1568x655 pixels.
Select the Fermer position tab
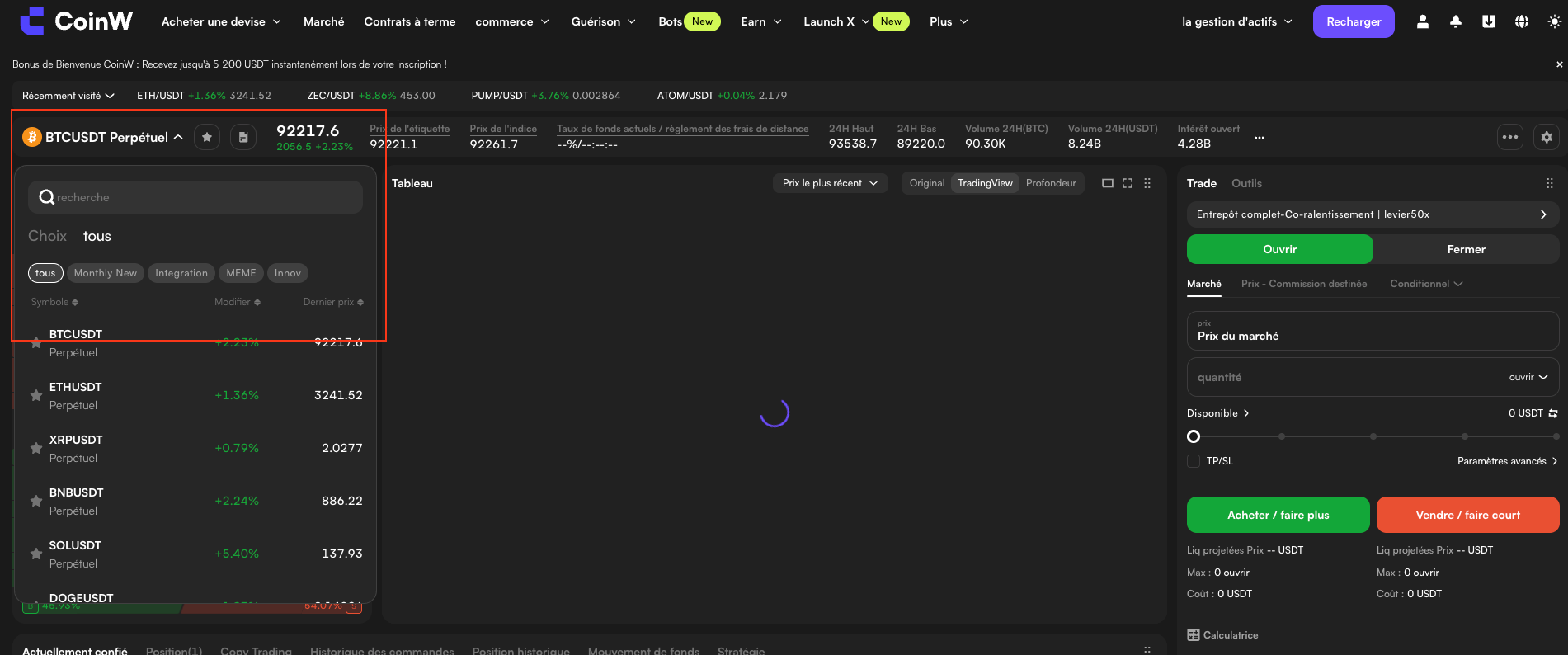(x=1466, y=249)
